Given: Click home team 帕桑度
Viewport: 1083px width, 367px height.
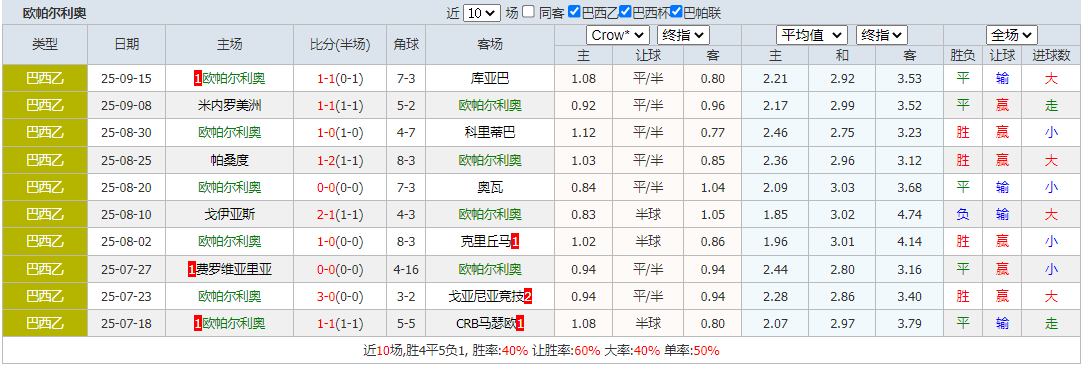Looking at the screenshot, I should pos(230,160).
